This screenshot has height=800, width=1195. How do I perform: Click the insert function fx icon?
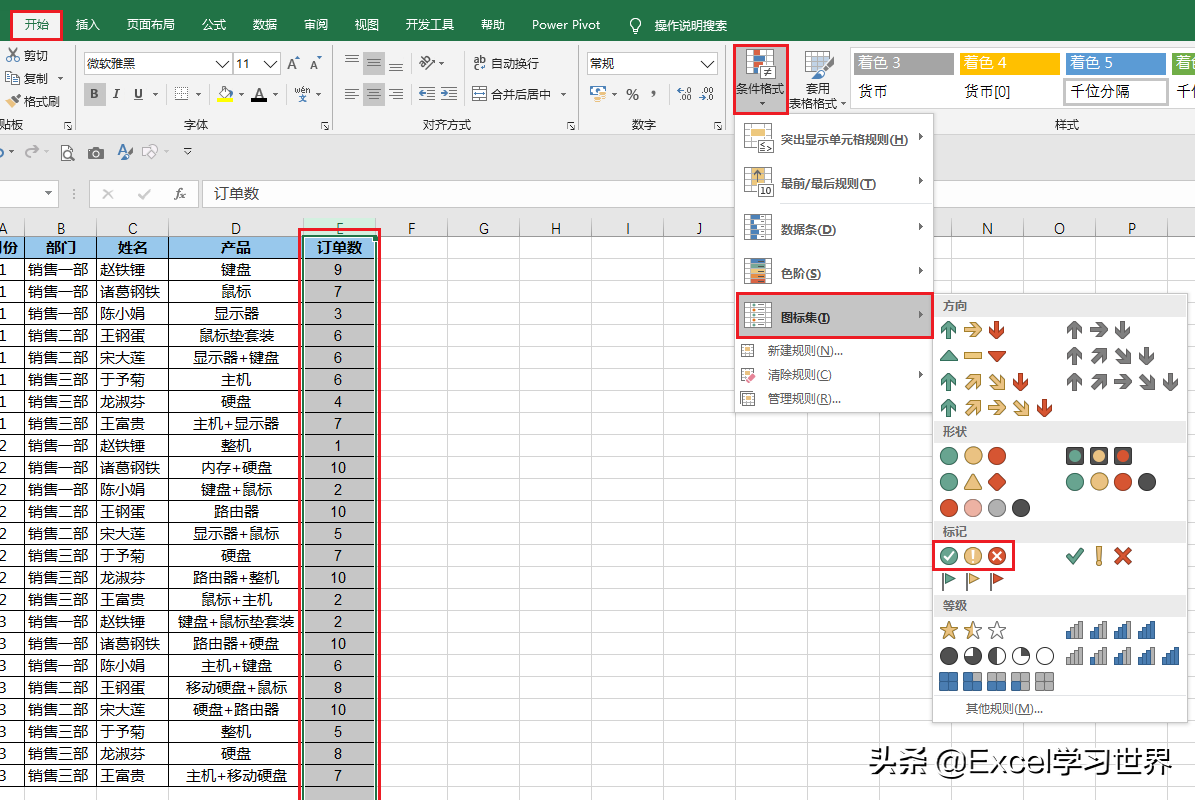(x=180, y=194)
